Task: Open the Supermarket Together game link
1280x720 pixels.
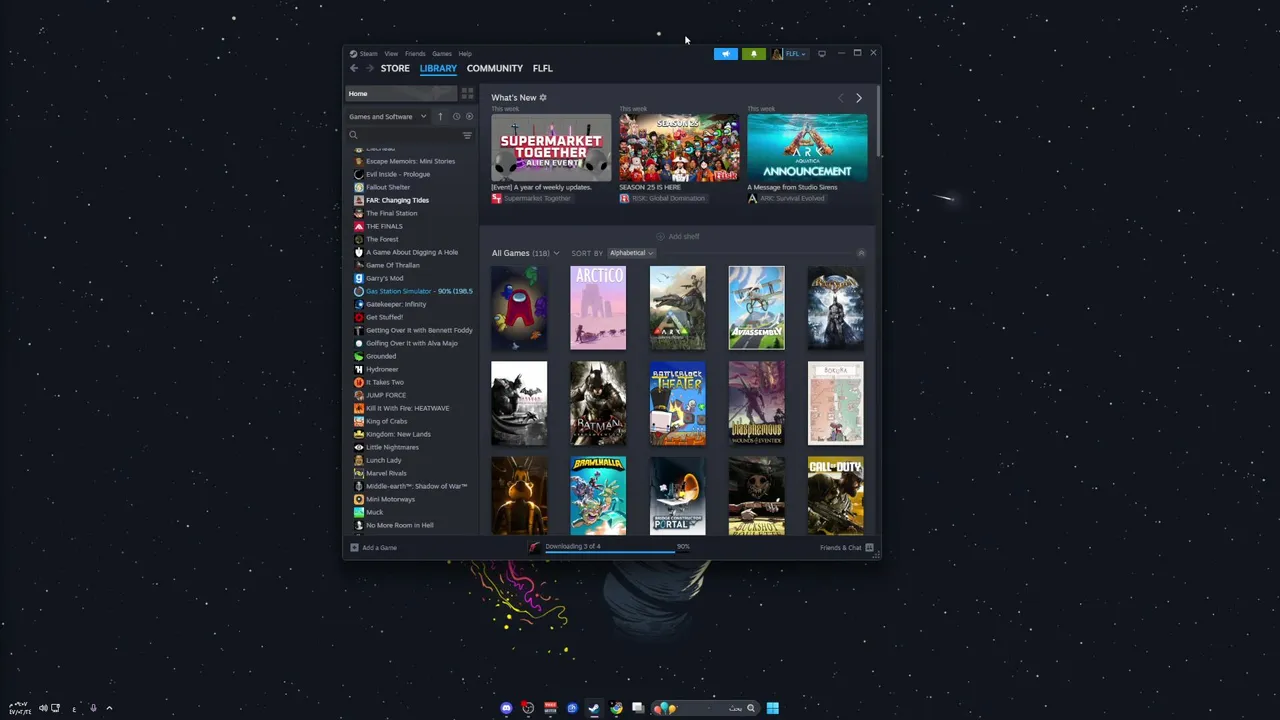Action: click(x=531, y=199)
